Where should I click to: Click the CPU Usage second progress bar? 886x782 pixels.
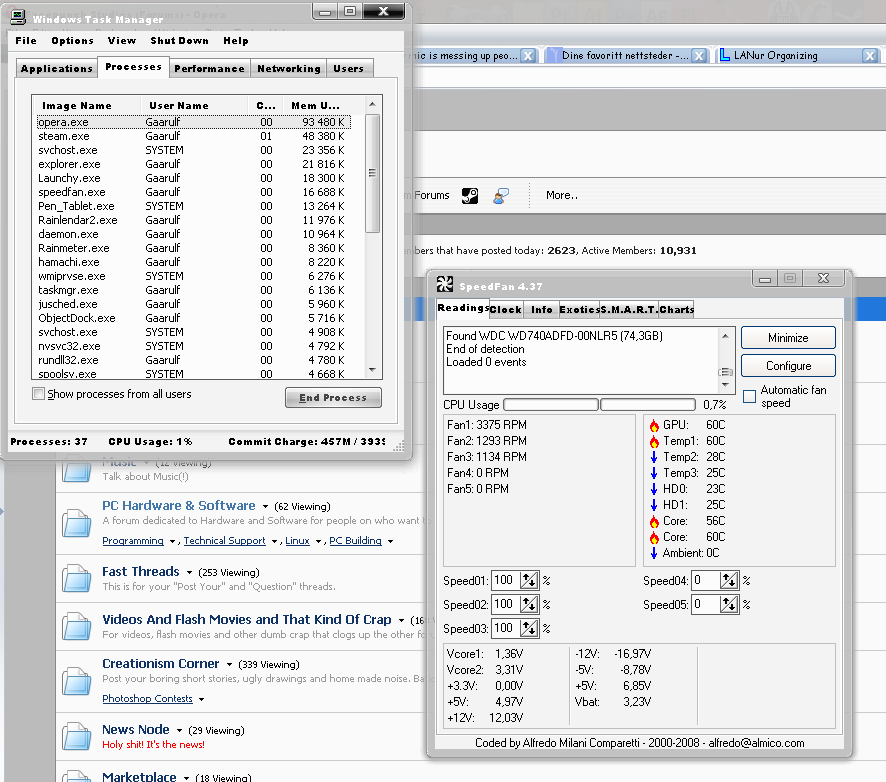pos(648,405)
